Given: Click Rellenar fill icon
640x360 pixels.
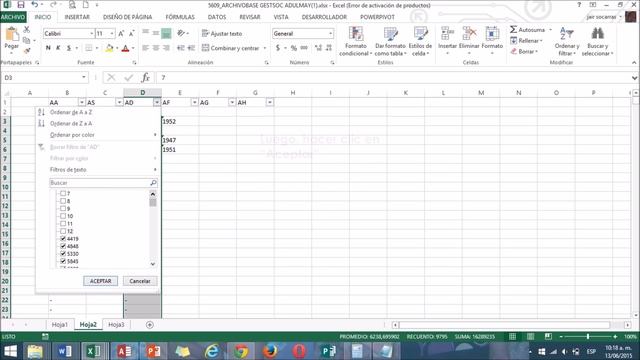Looking at the screenshot, I should pos(513,40).
